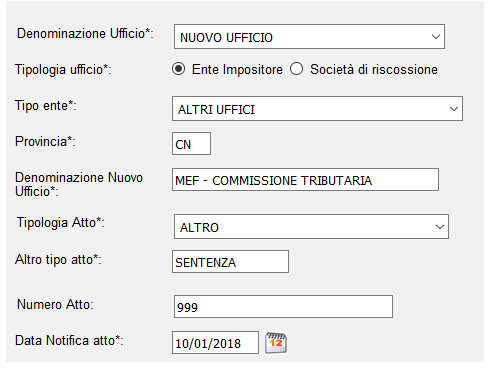Select the Società di riscossione radio button
Image resolution: width=491 pixels, height=368 pixels.
296,69
